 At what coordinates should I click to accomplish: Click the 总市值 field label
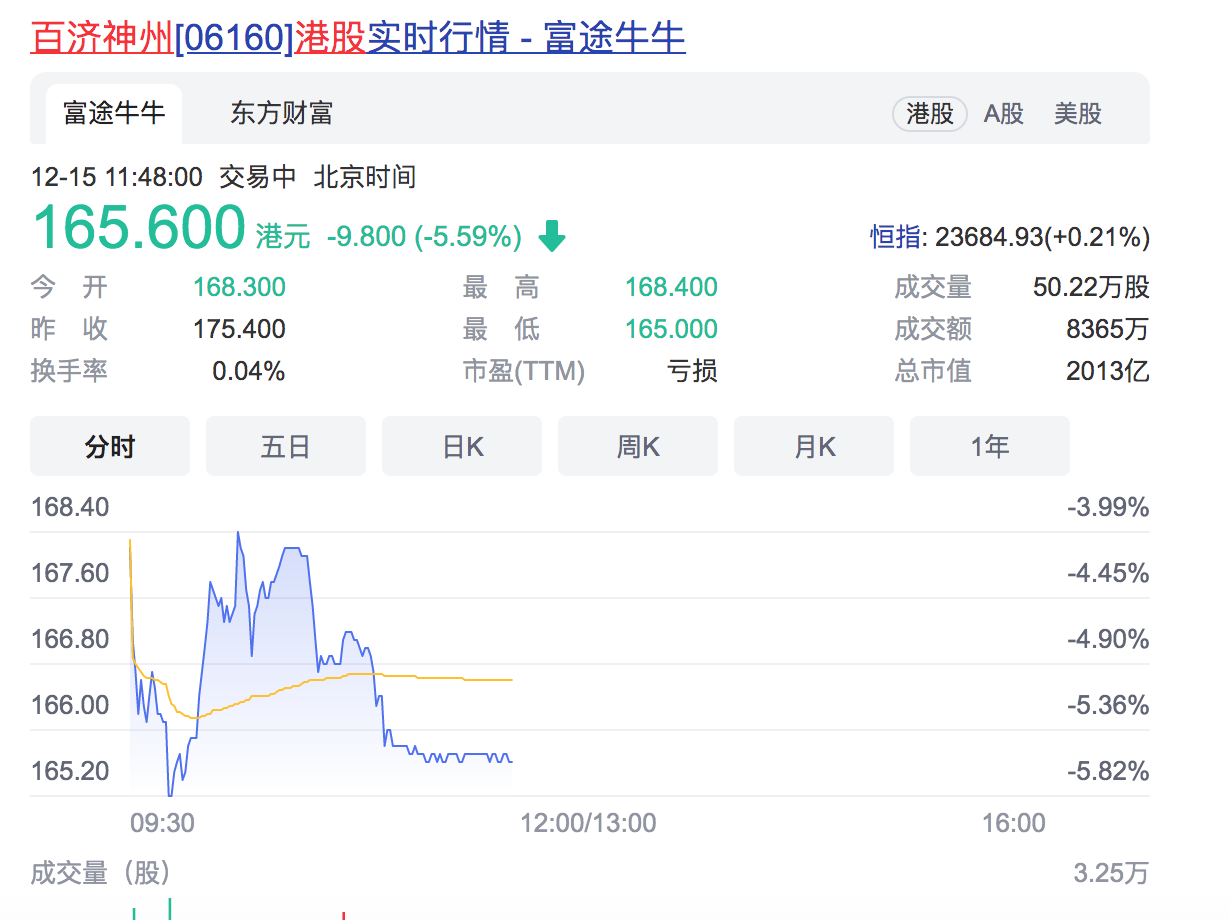pos(933,372)
